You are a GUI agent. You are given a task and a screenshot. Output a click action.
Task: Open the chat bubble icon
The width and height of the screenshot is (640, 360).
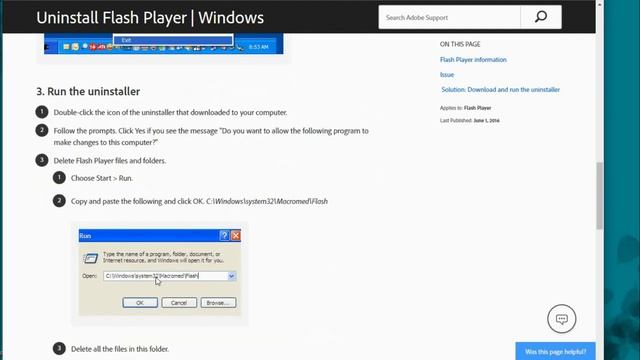point(562,319)
